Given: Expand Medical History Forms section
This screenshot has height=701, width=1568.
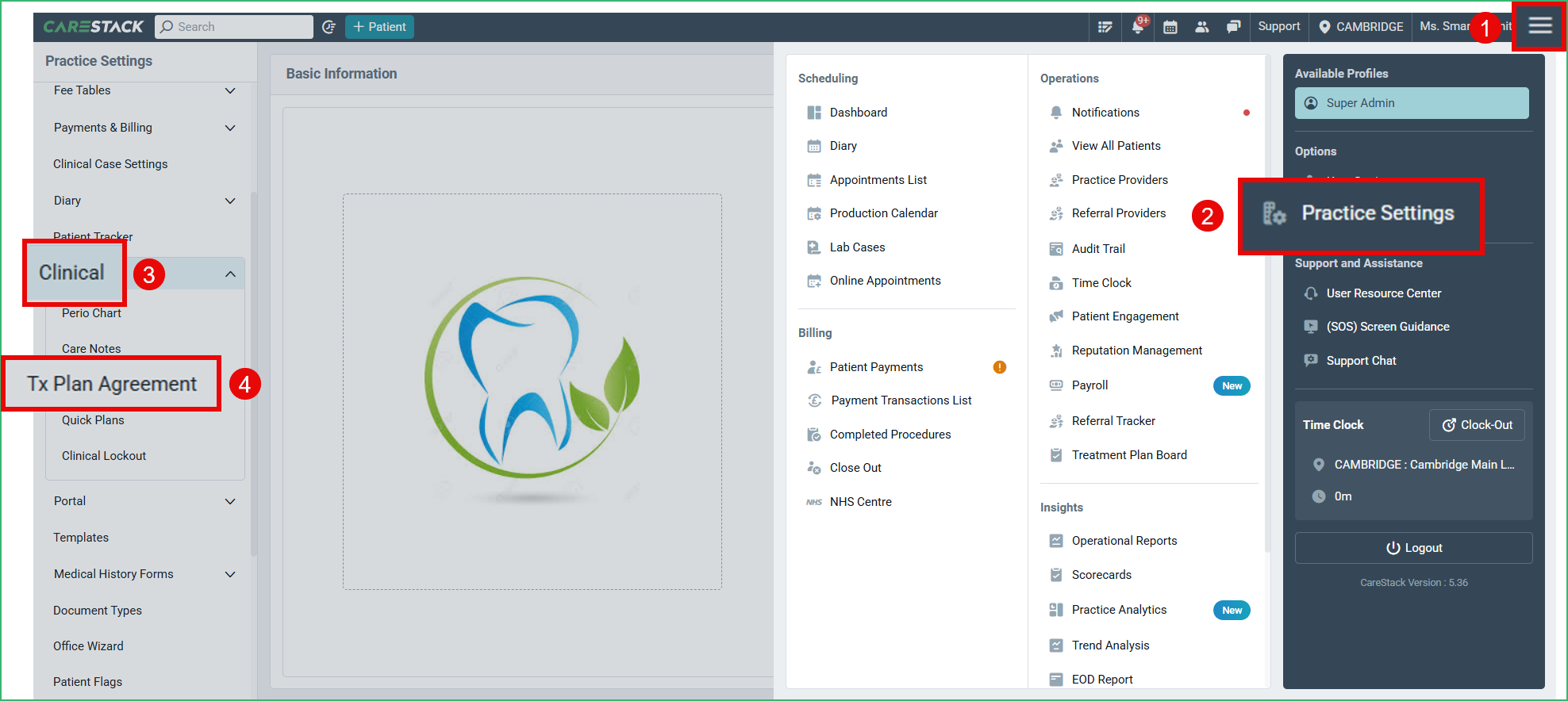Looking at the screenshot, I should (230, 574).
